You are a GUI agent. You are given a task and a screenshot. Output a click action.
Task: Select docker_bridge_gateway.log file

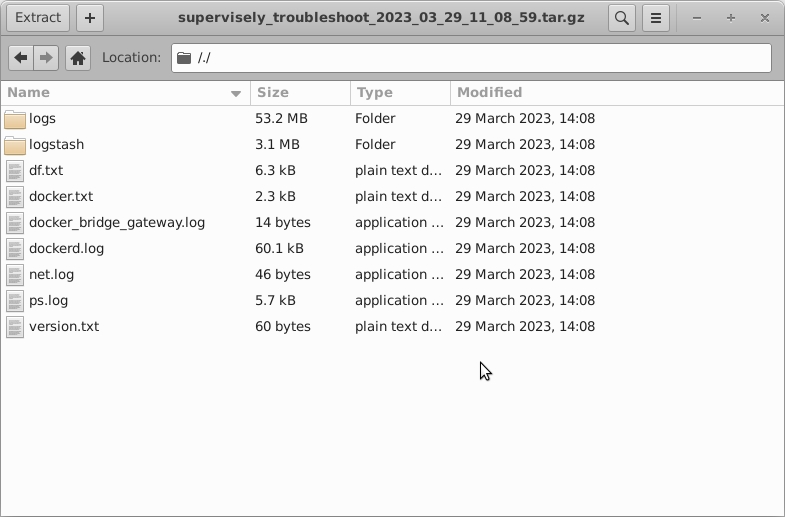click(x=117, y=223)
